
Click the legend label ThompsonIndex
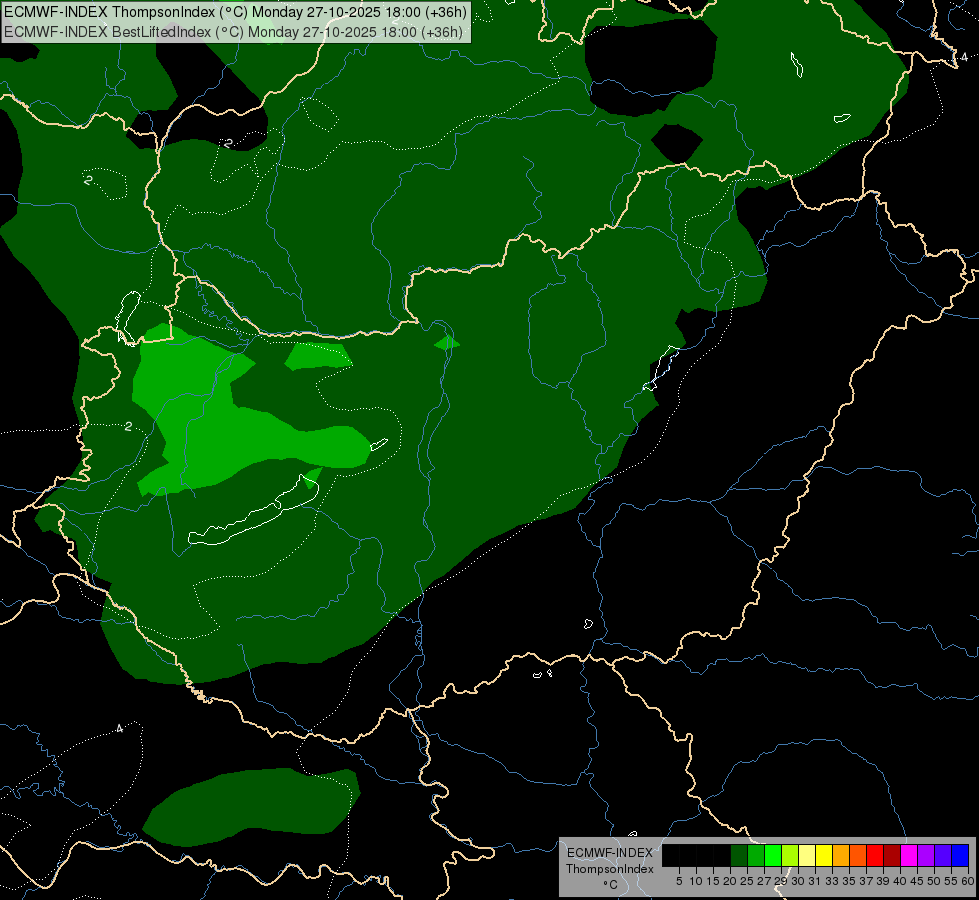[x=609, y=869]
